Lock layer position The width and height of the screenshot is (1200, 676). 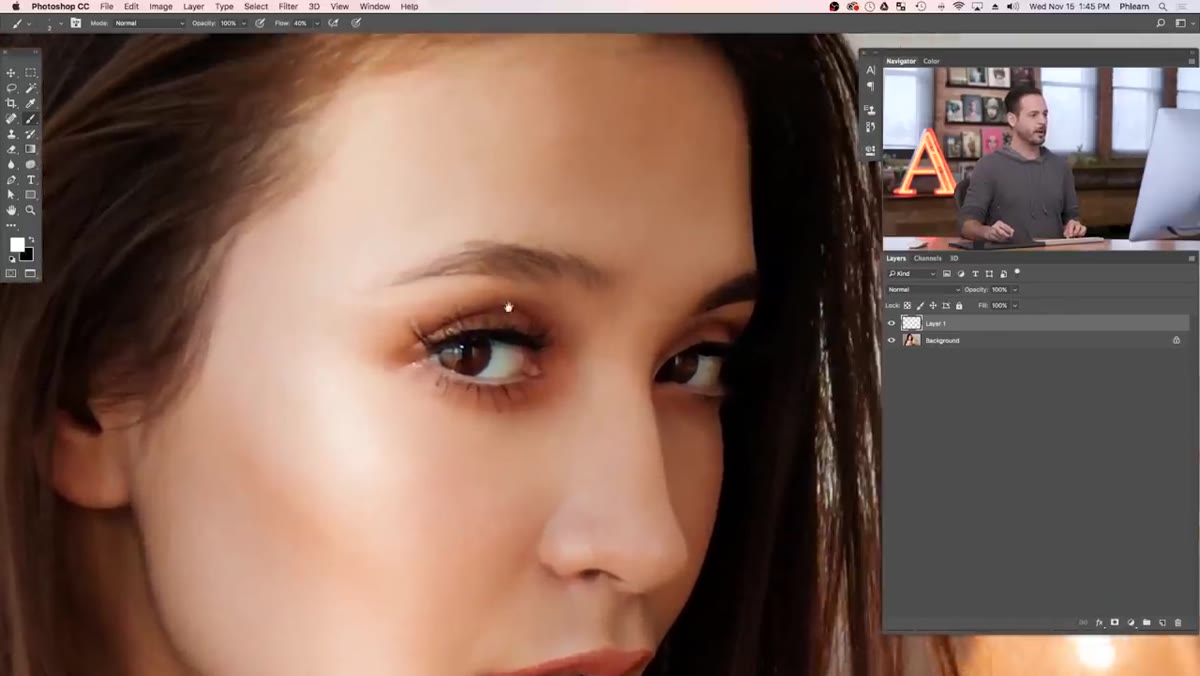click(933, 305)
